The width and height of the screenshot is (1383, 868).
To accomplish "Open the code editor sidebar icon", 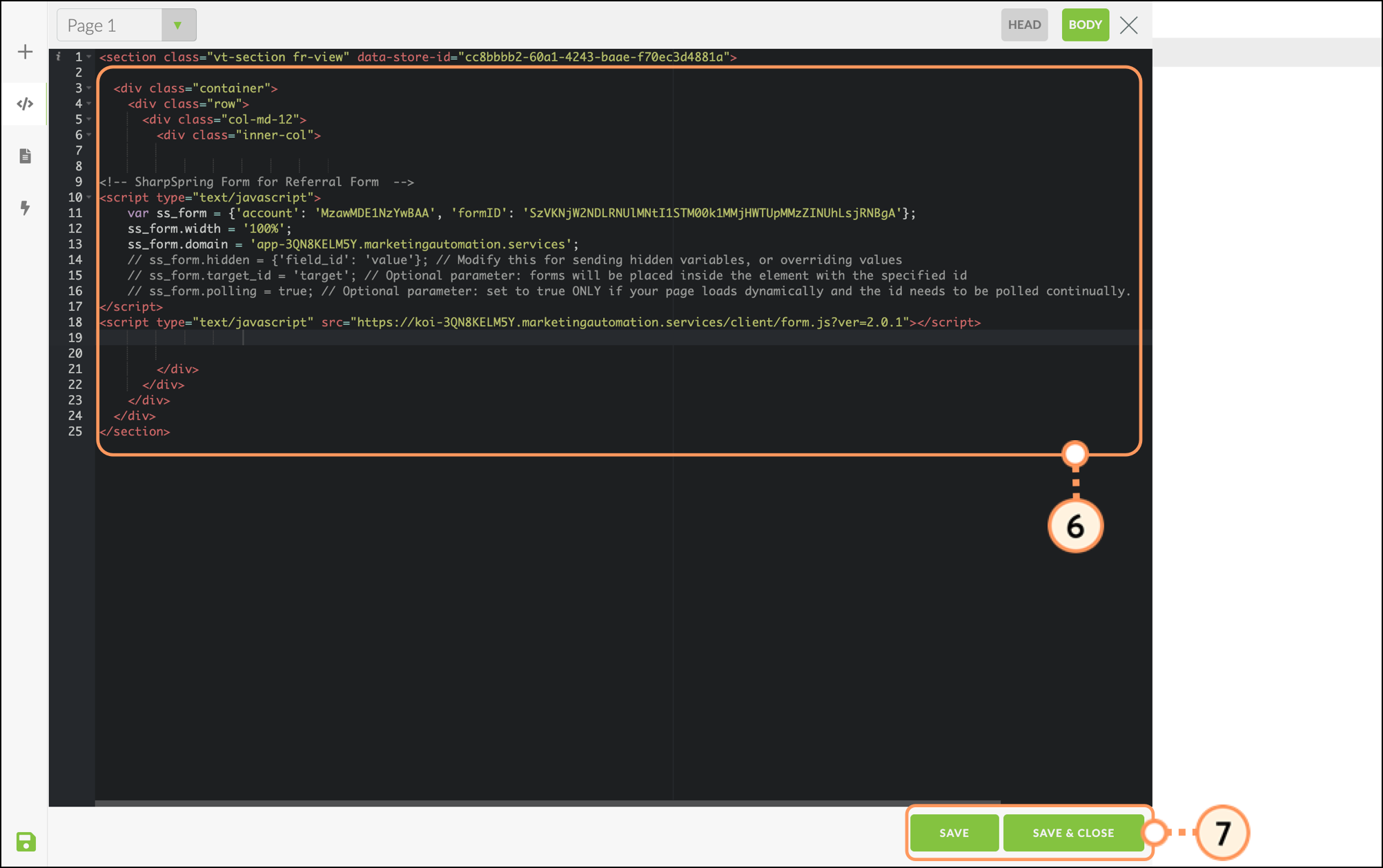I will (x=25, y=104).
